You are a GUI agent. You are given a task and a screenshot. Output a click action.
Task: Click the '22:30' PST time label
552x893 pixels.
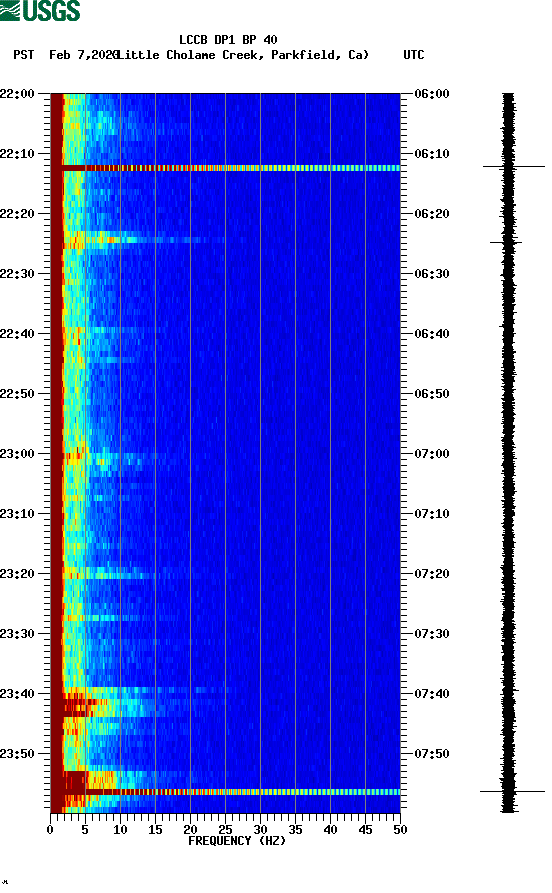[17, 273]
